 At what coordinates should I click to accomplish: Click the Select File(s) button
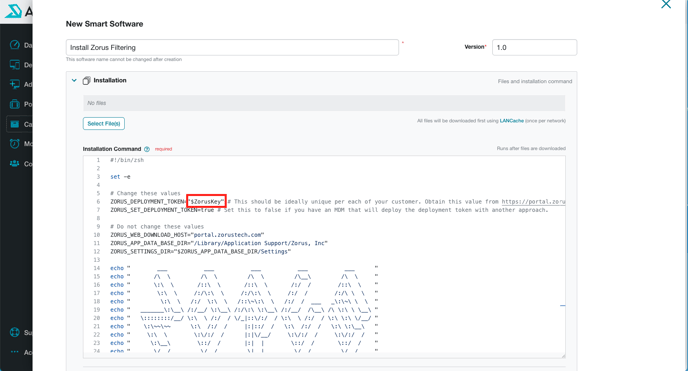pyautogui.click(x=104, y=124)
